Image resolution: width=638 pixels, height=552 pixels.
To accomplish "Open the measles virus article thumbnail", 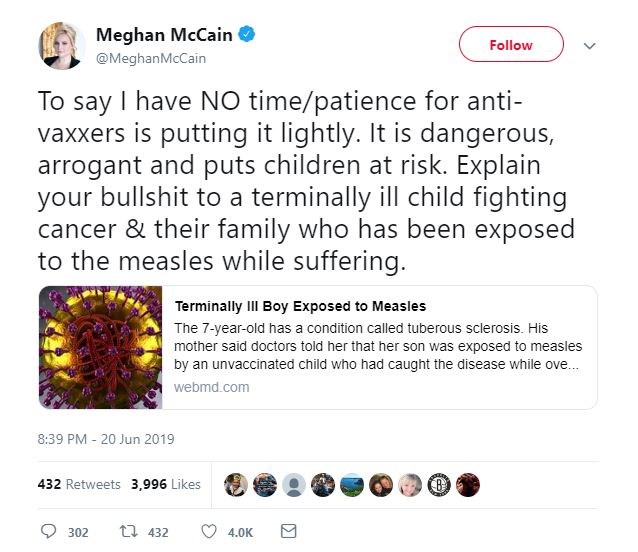I will [x=101, y=347].
